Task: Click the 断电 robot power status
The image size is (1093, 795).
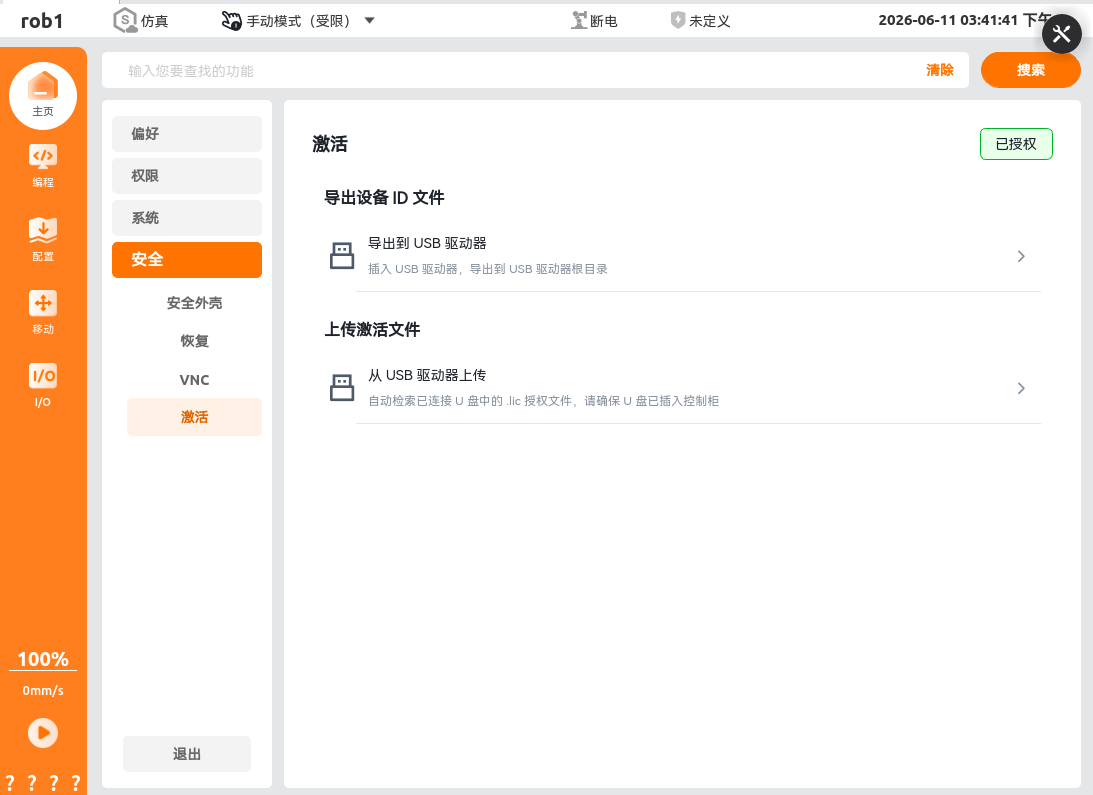Action: [594, 21]
